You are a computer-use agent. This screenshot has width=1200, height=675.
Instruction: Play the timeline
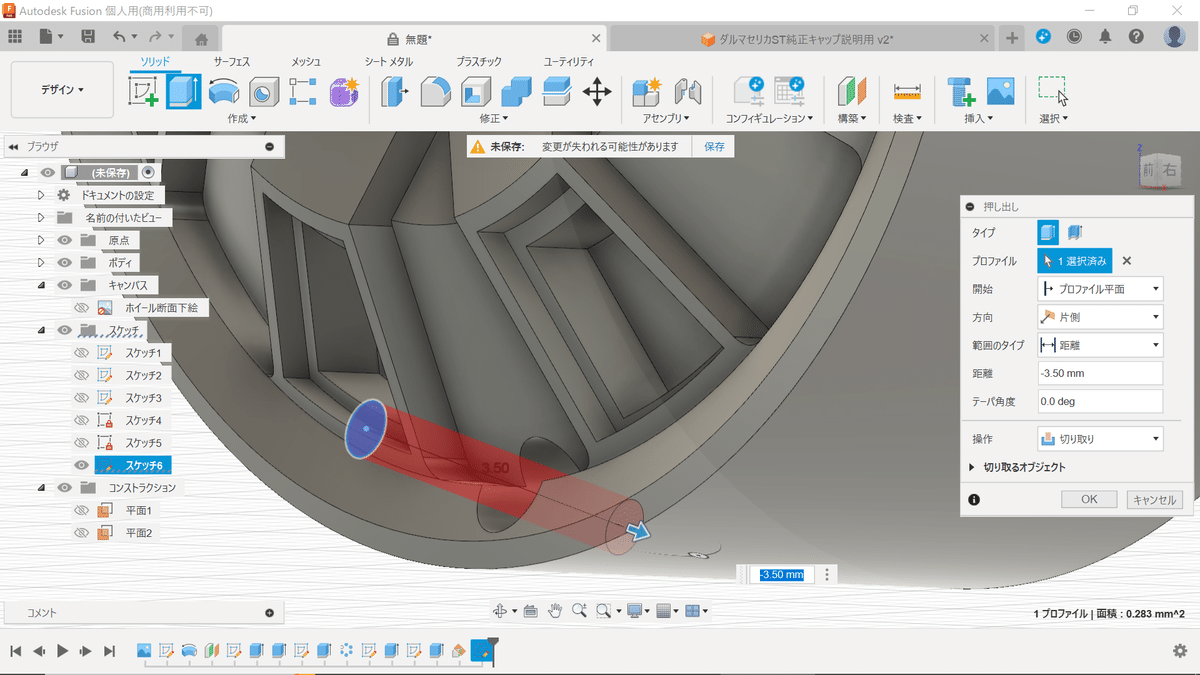(63, 651)
